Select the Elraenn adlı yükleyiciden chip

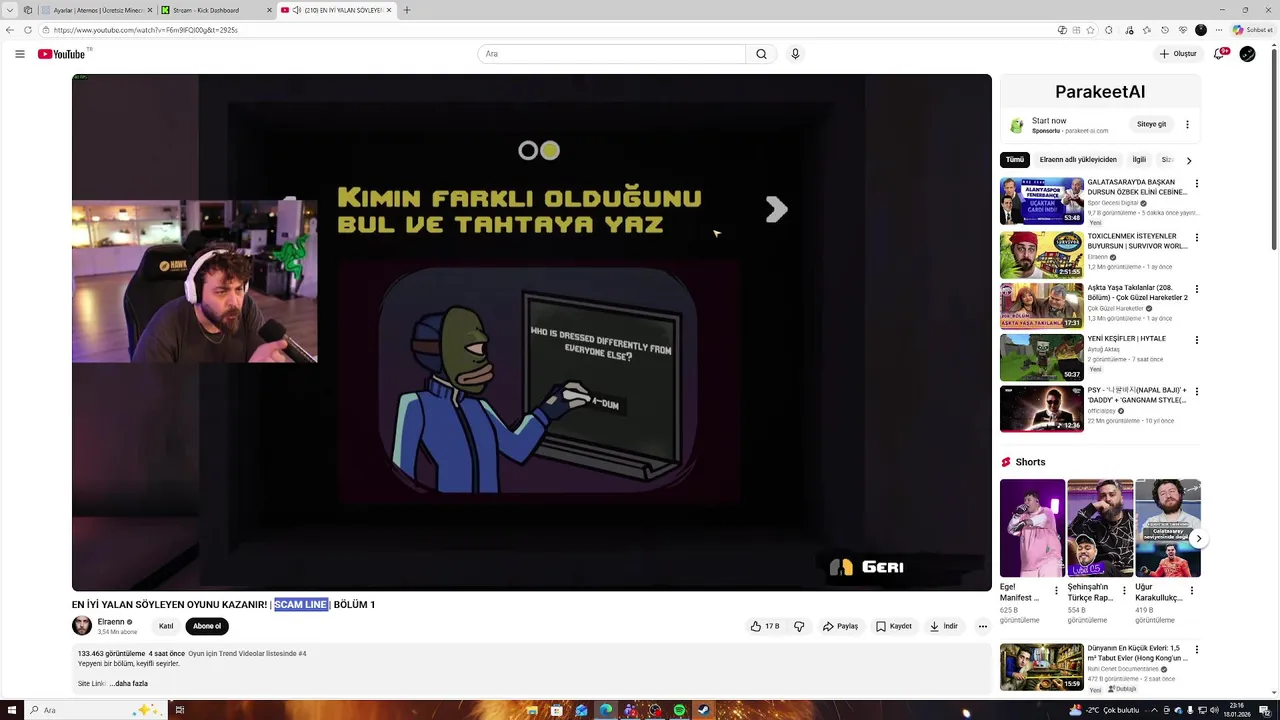[x=1078, y=160]
